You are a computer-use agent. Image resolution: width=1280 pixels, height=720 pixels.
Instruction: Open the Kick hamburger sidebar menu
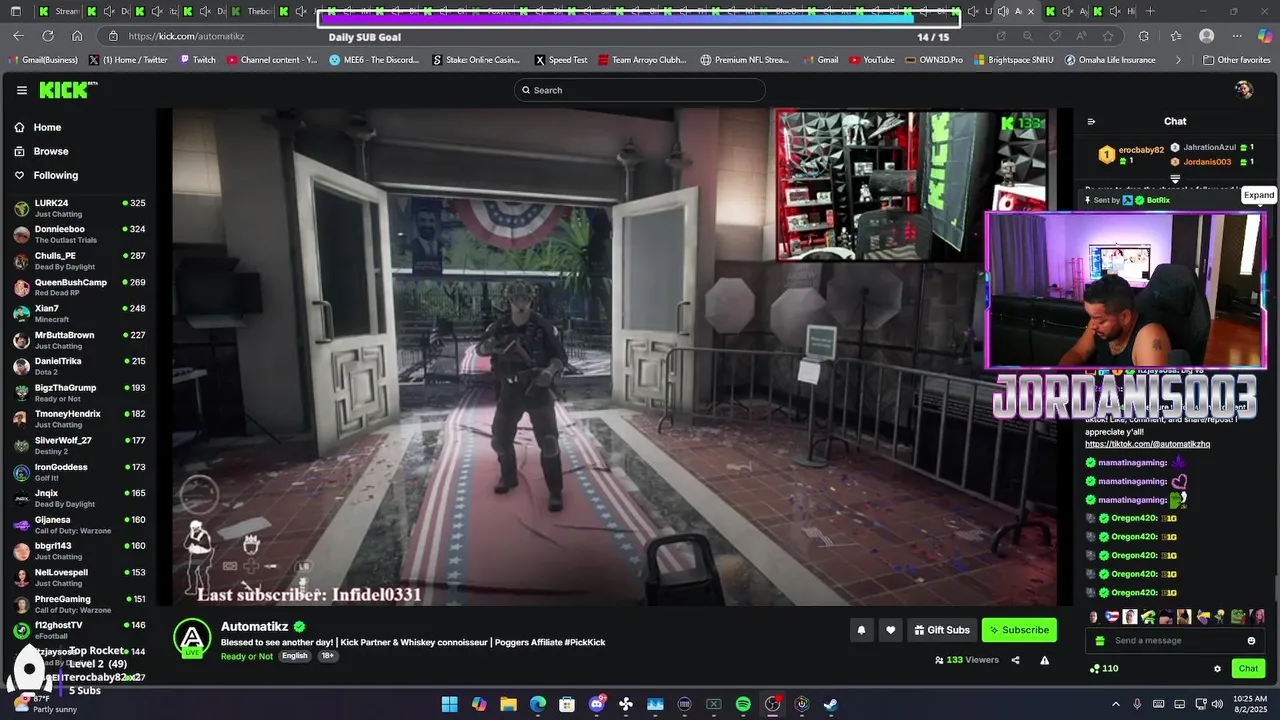coord(22,90)
